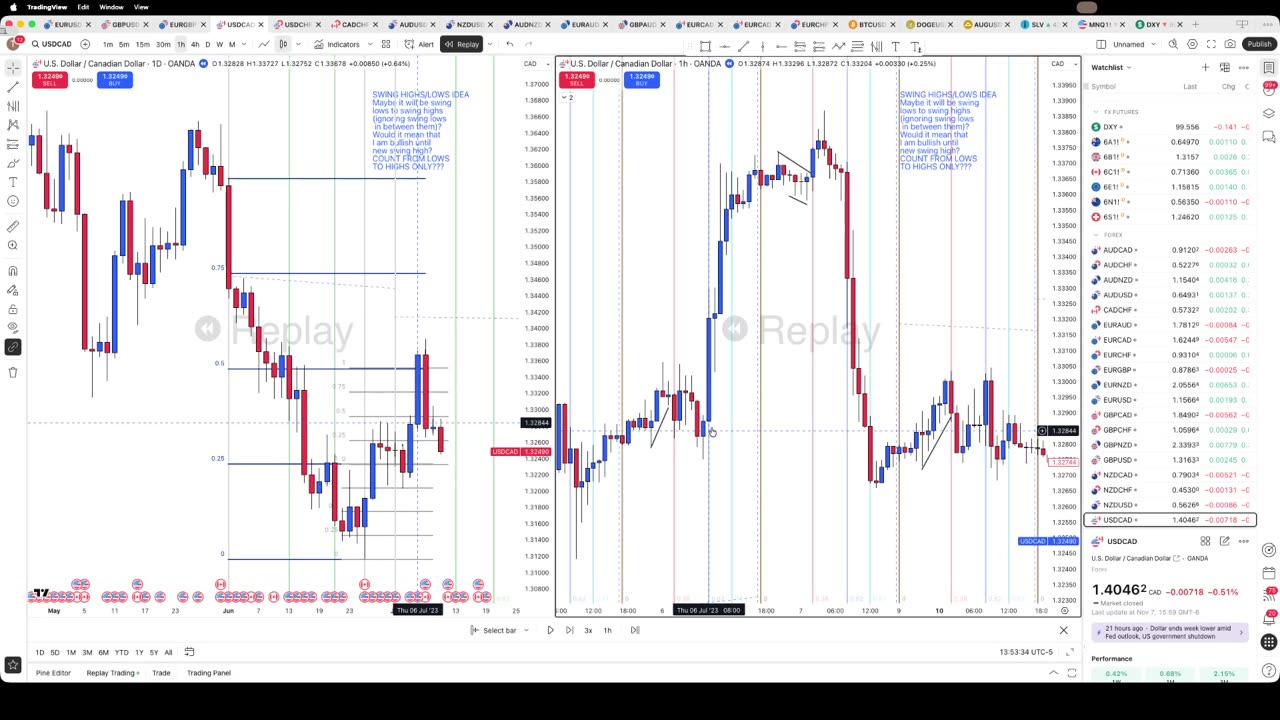
Task: Select the 1h timeframe
Action: 181,44
